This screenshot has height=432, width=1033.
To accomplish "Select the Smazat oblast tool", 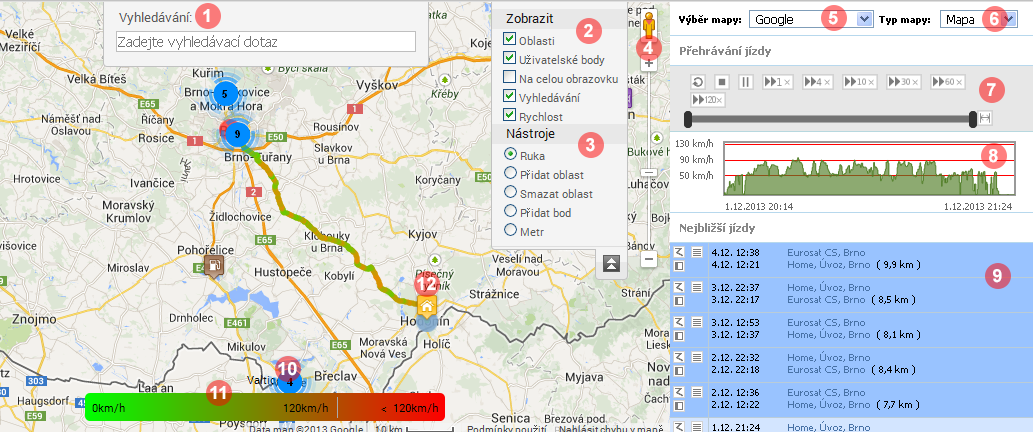I will 510,192.
